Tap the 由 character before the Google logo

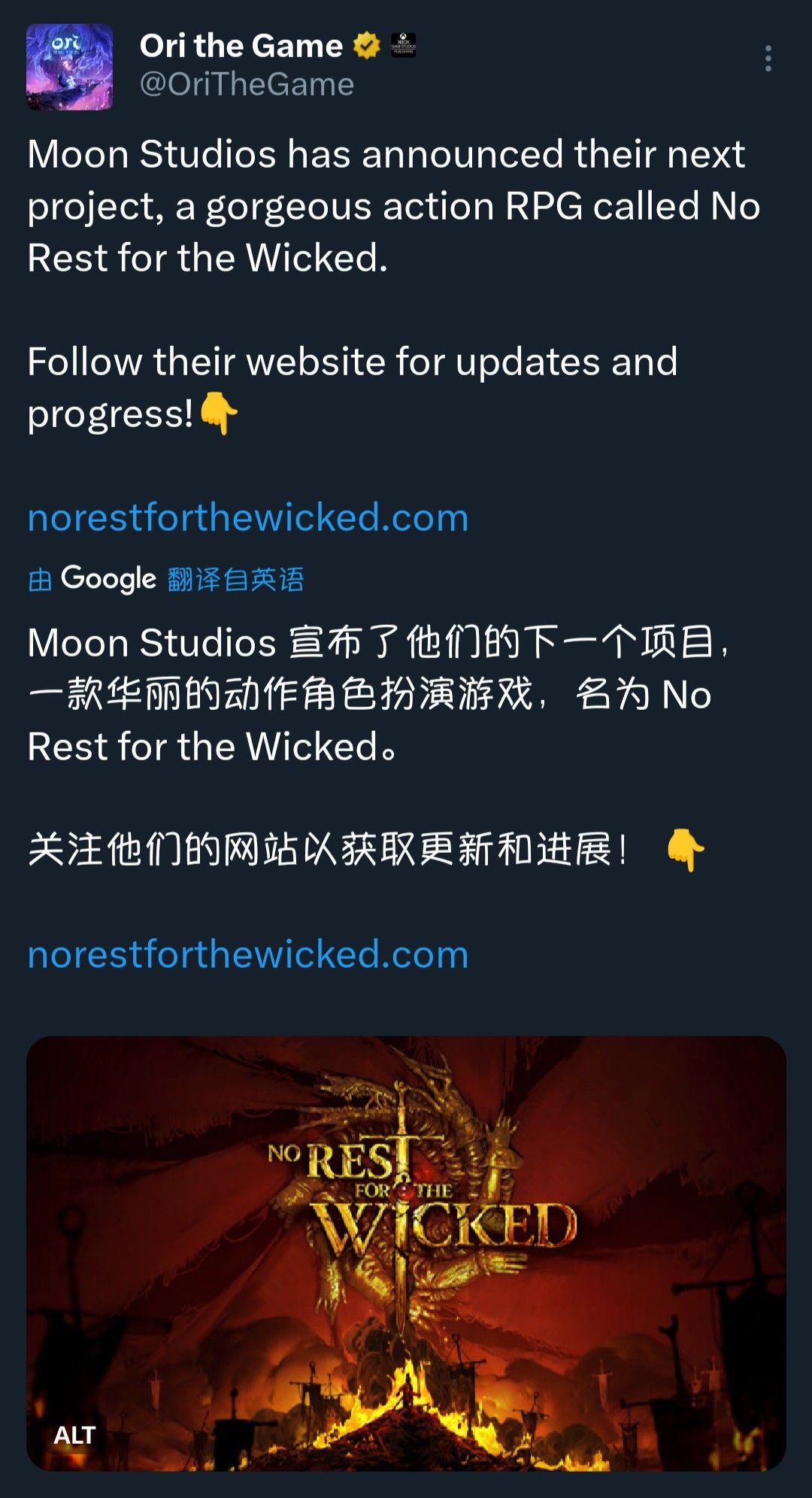[40, 580]
